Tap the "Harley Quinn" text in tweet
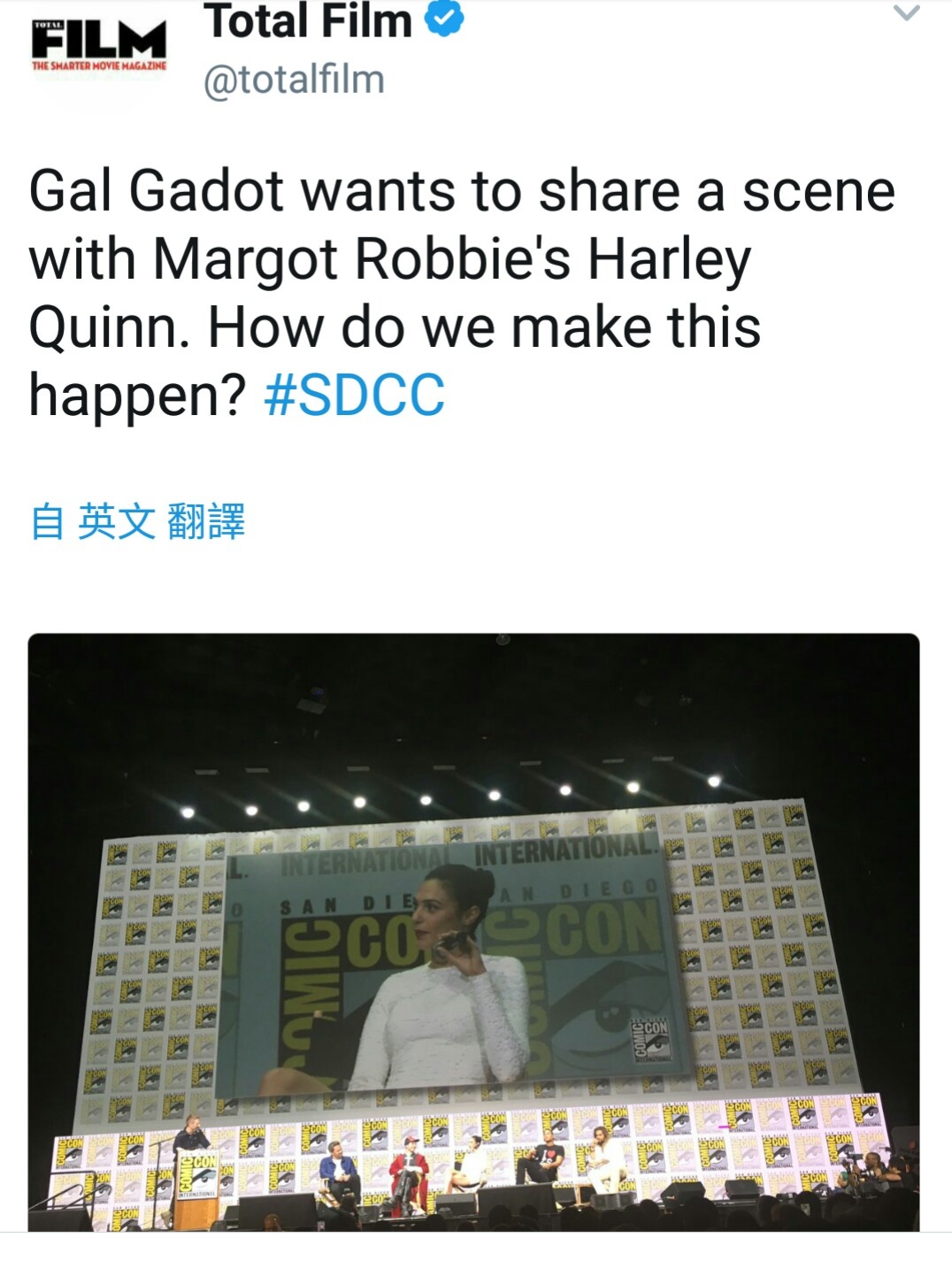 390,293
